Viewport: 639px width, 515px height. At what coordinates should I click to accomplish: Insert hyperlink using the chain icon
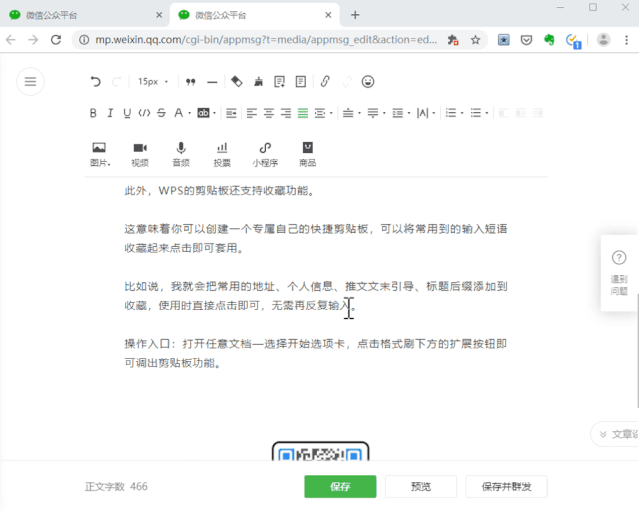(325, 81)
